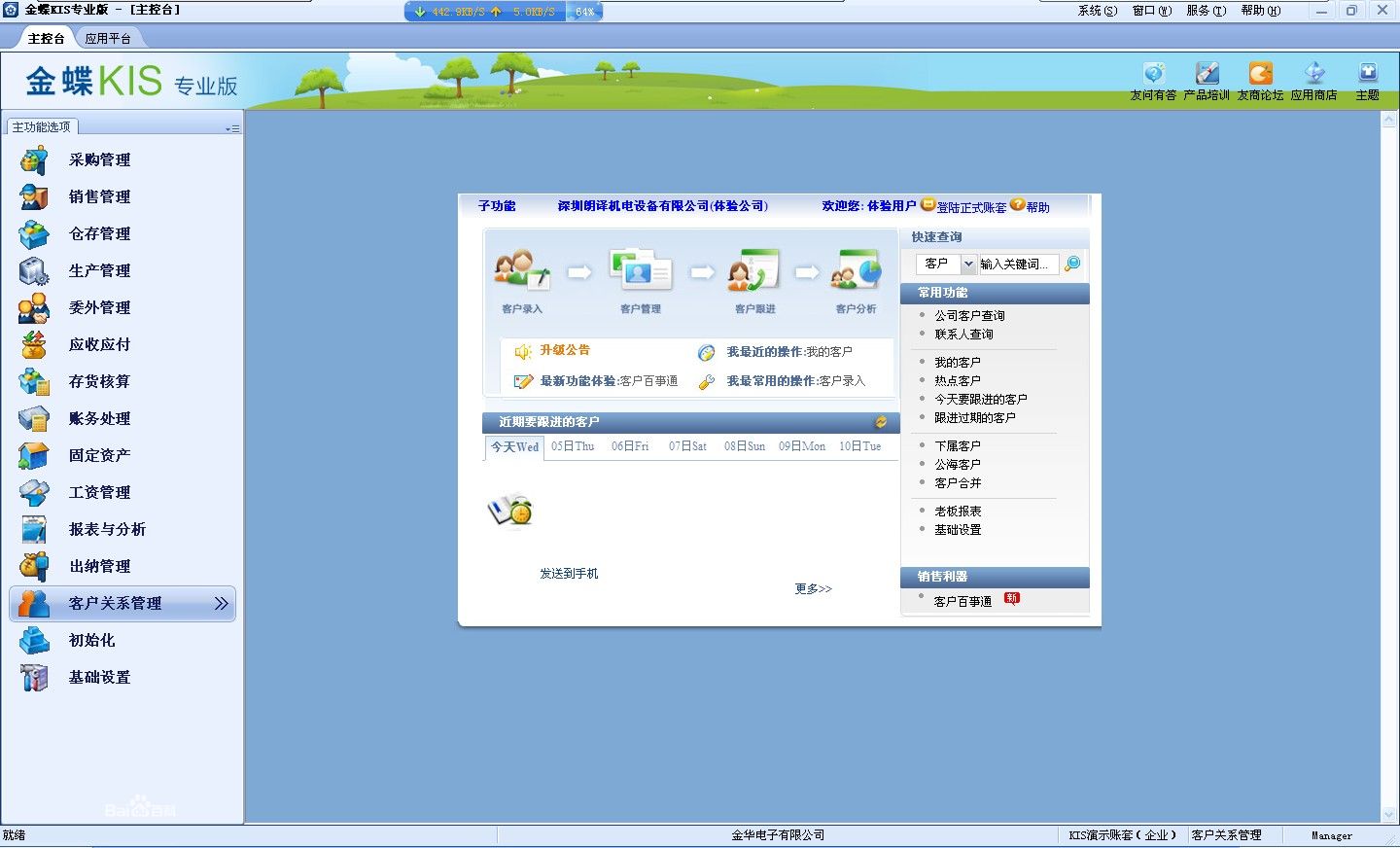Open the 委外管理 module icon

tap(34, 307)
